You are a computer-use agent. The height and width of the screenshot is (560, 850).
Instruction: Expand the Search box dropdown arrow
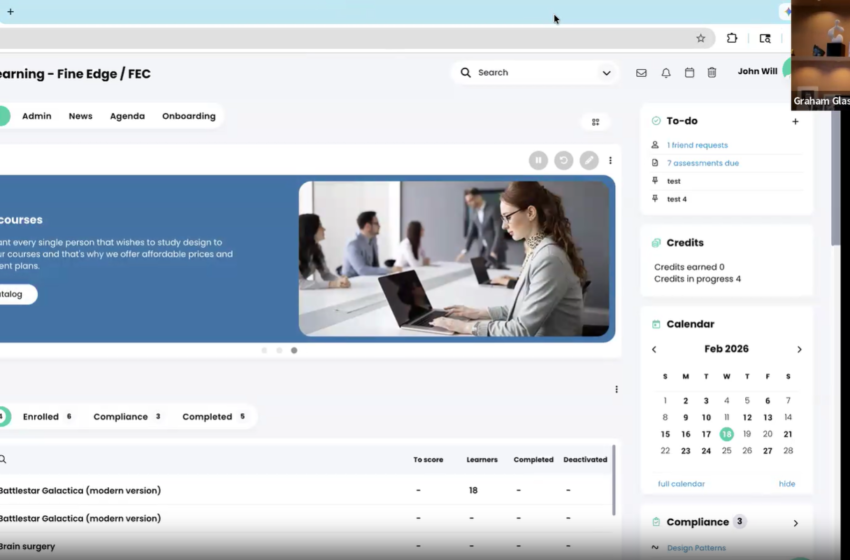[606, 73]
